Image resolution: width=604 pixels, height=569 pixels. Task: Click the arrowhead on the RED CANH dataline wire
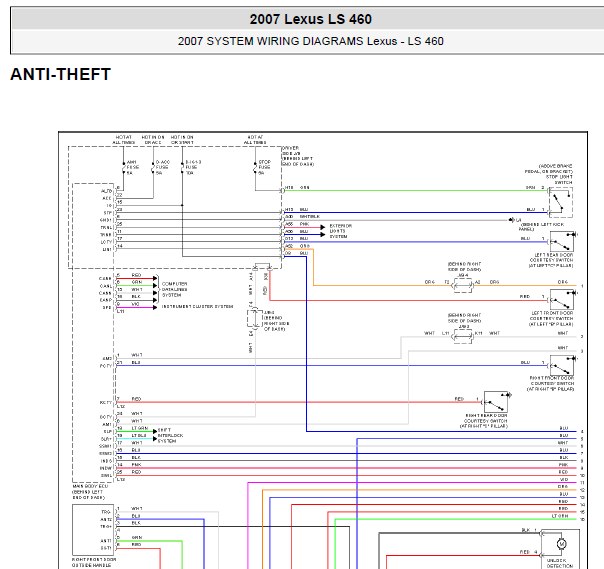(x=155, y=278)
